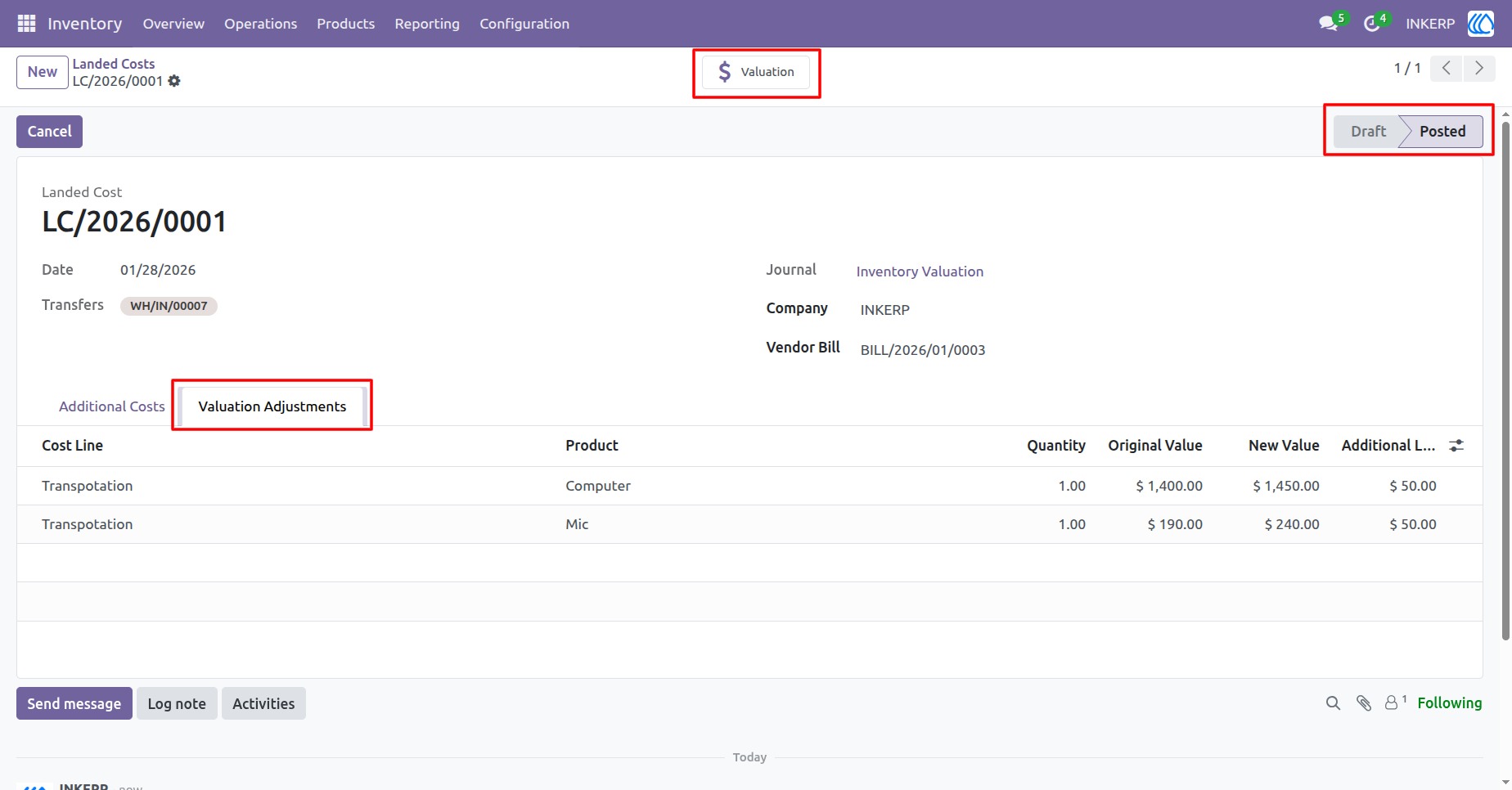Viewport: 1512px width, 790px height.
Task: Open the gear actions menu beside LC/2026/0001
Action: pos(174,81)
